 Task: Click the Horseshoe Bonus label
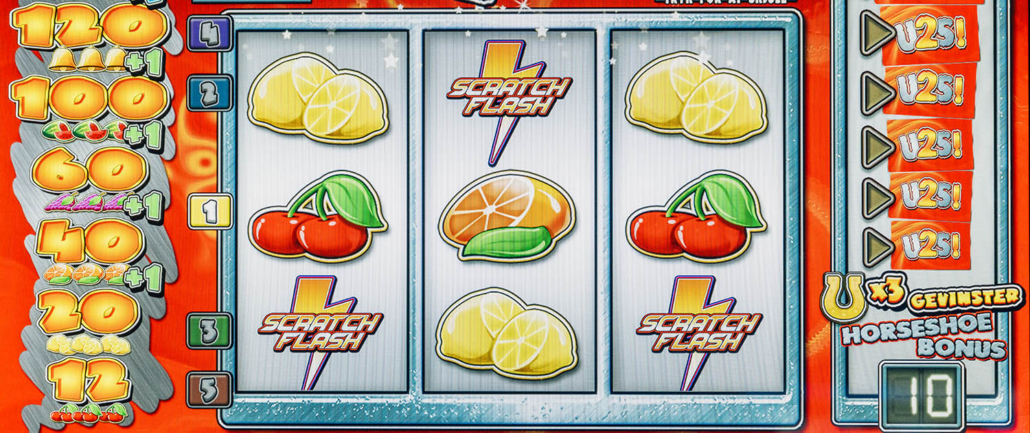click(x=924, y=336)
